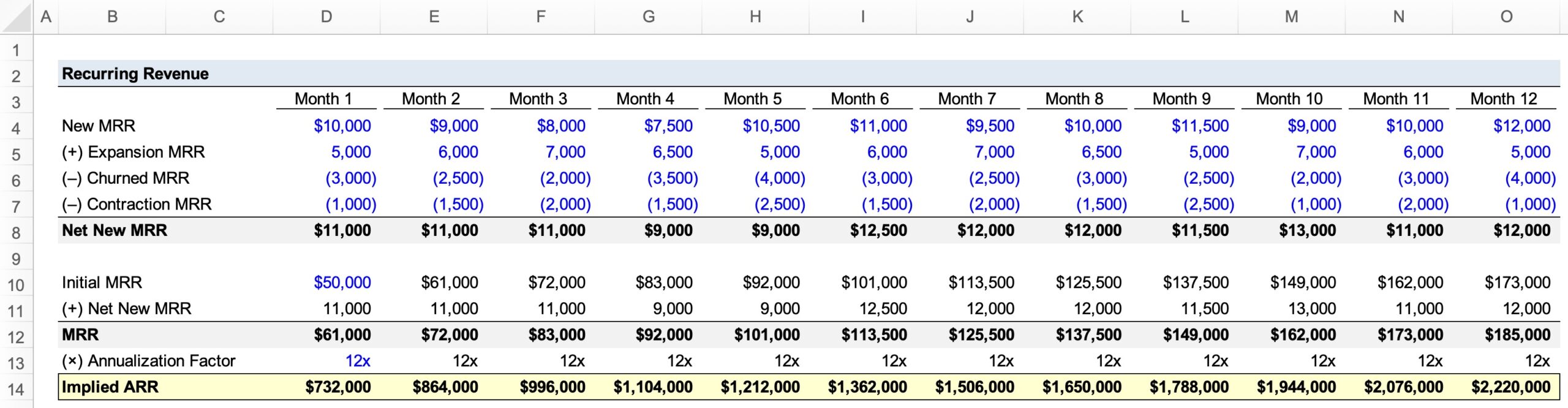This screenshot has width=1568, height=408.
Task: Click the Net New MRR row label
Action: click(115, 230)
